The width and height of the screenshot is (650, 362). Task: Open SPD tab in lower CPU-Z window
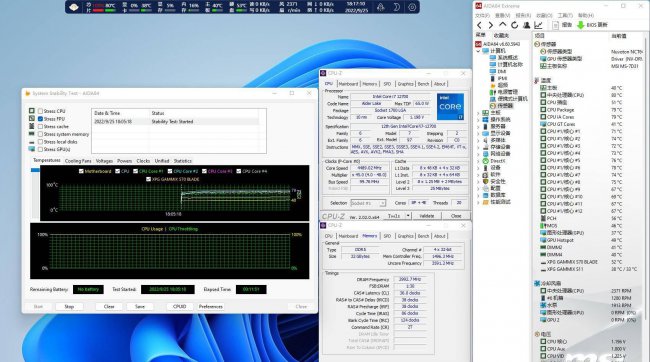coord(387,236)
